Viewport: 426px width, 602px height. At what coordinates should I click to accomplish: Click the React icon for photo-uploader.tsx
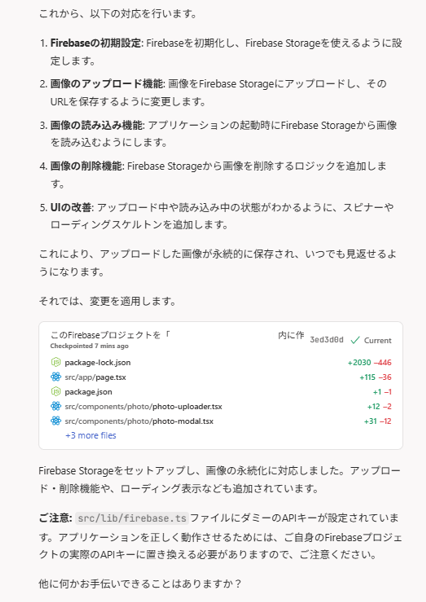[56, 406]
